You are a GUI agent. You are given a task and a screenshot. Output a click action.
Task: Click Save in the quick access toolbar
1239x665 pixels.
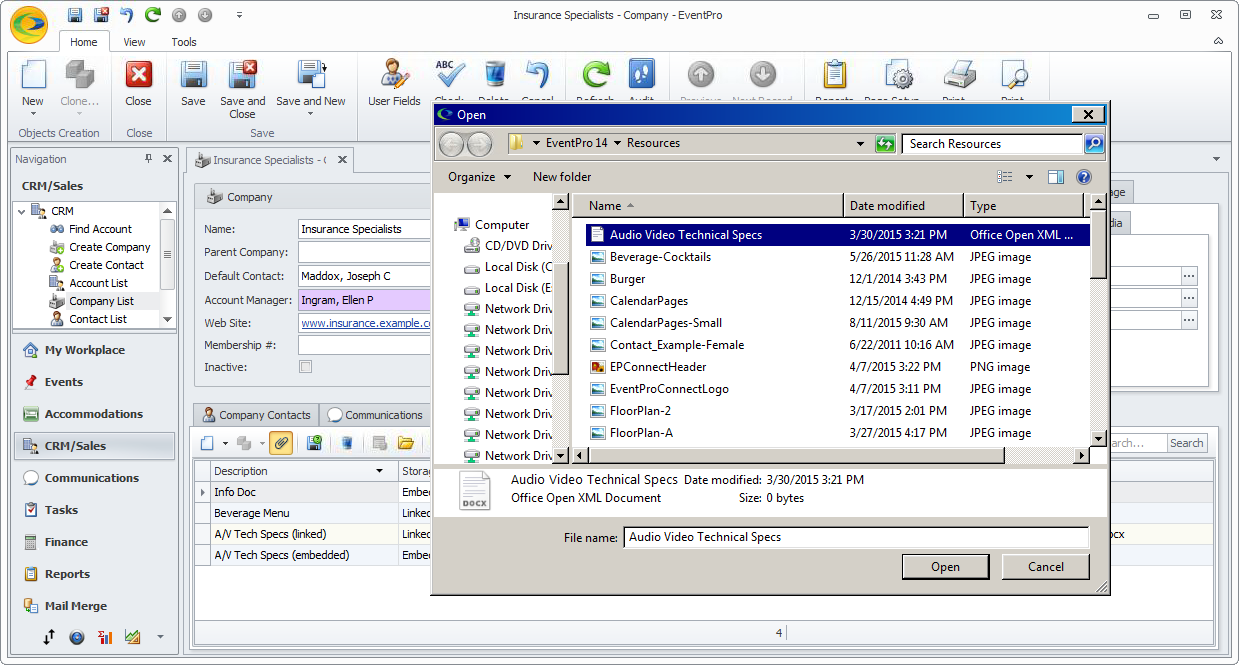pyautogui.click(x=76, y=15)
